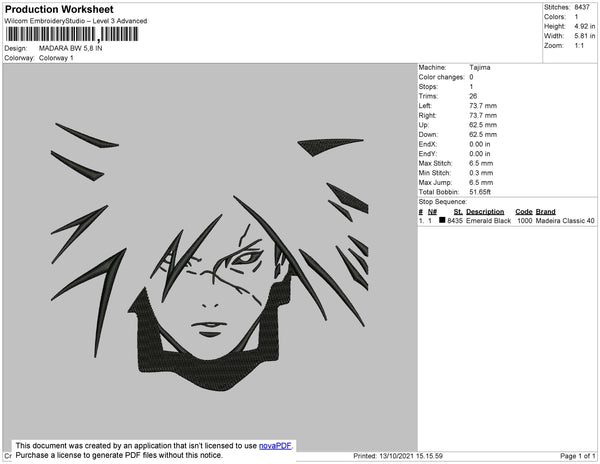Viewport: 600px width, 464px height.
Task: Select 'Madeira Classic 40' brand text
Action: [565, 221]
